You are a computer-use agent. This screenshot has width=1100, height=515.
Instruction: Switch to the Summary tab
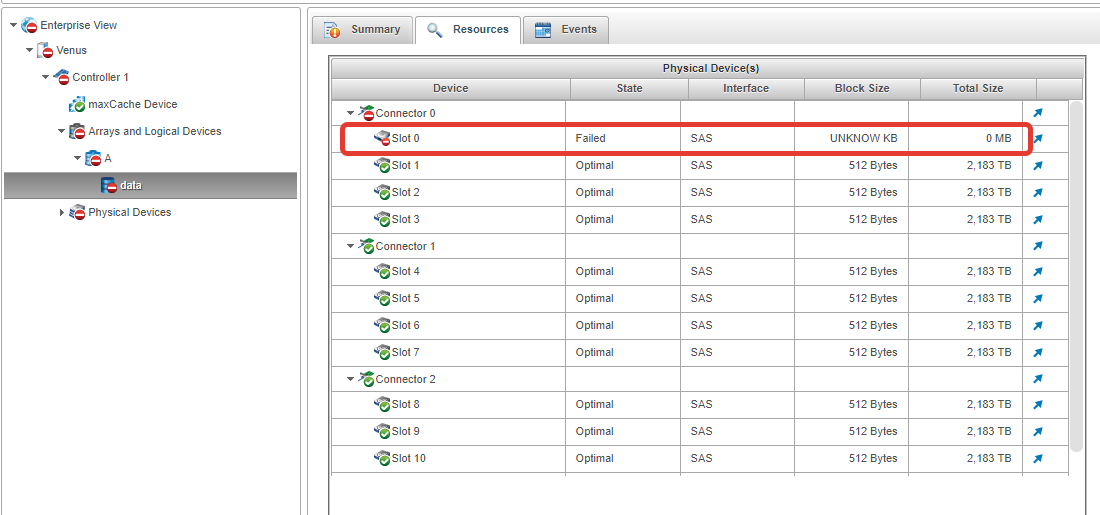(362, 30)
